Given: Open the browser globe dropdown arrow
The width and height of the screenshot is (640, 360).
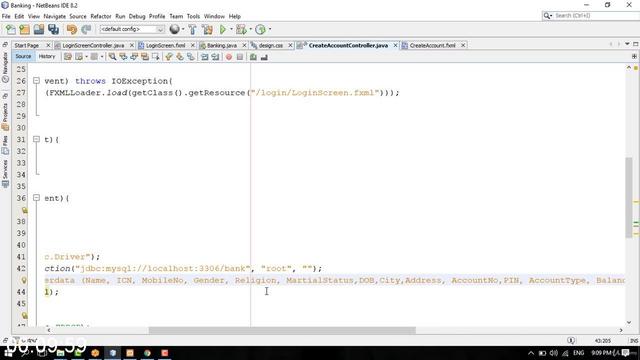Looking at the screenshot, I should click(183, 29).
